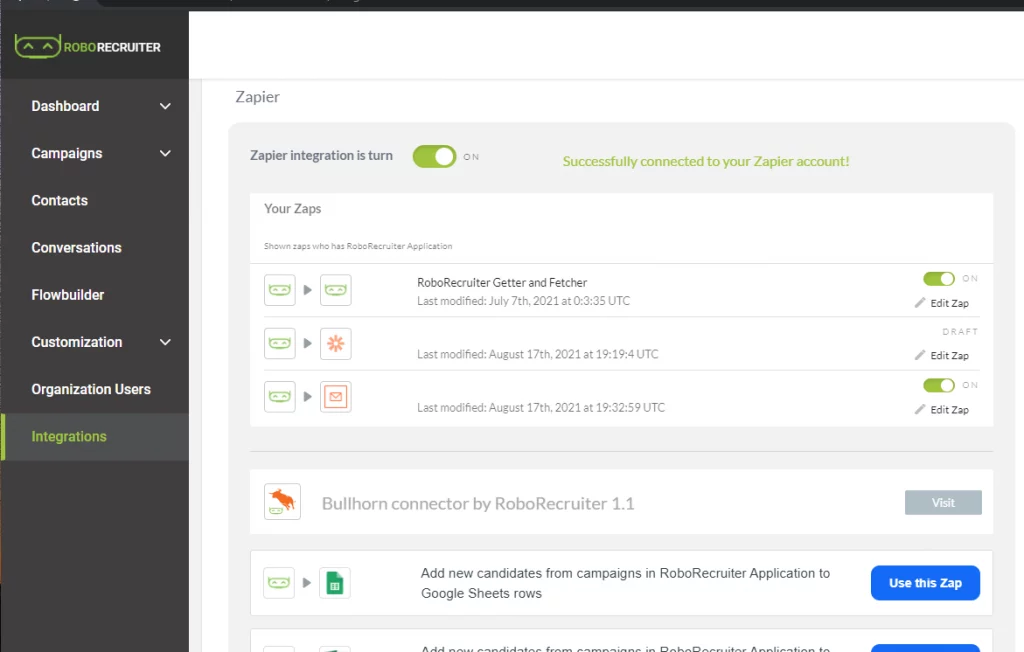Open Flowbuilder from sidebar
The height and width of the screenshot is (652, 1024).
pos(68,295)
